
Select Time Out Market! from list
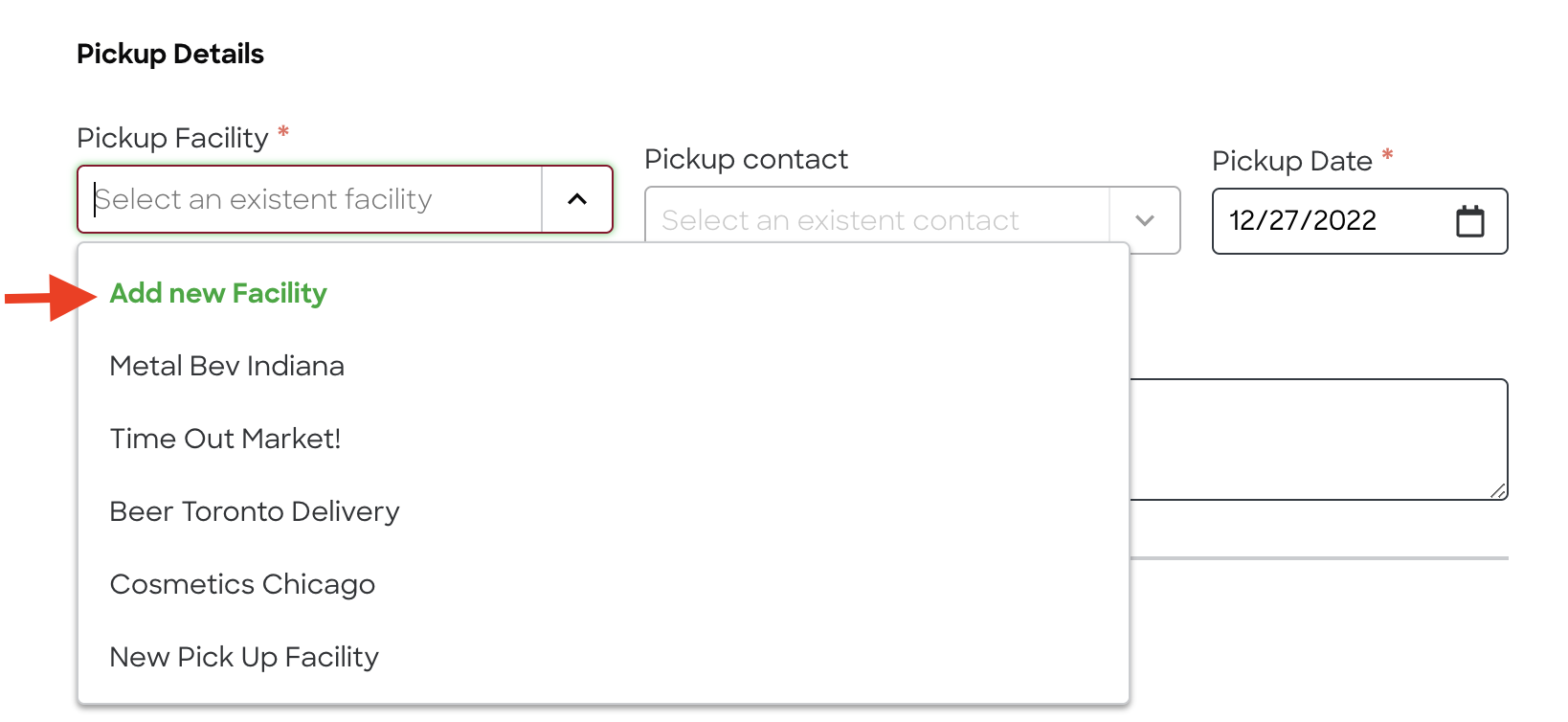pos(225,439)
